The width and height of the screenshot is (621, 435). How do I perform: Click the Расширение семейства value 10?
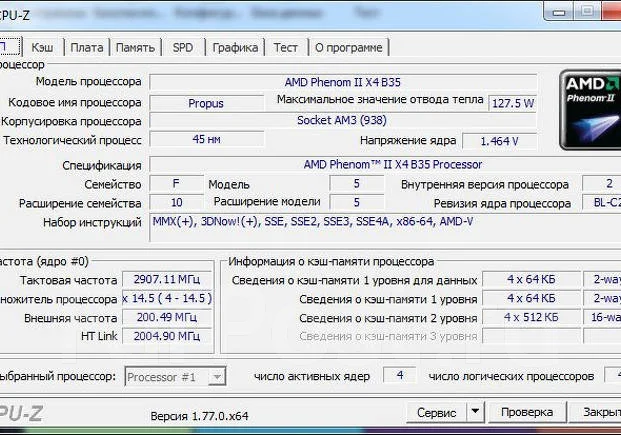(x=177, y=202)
